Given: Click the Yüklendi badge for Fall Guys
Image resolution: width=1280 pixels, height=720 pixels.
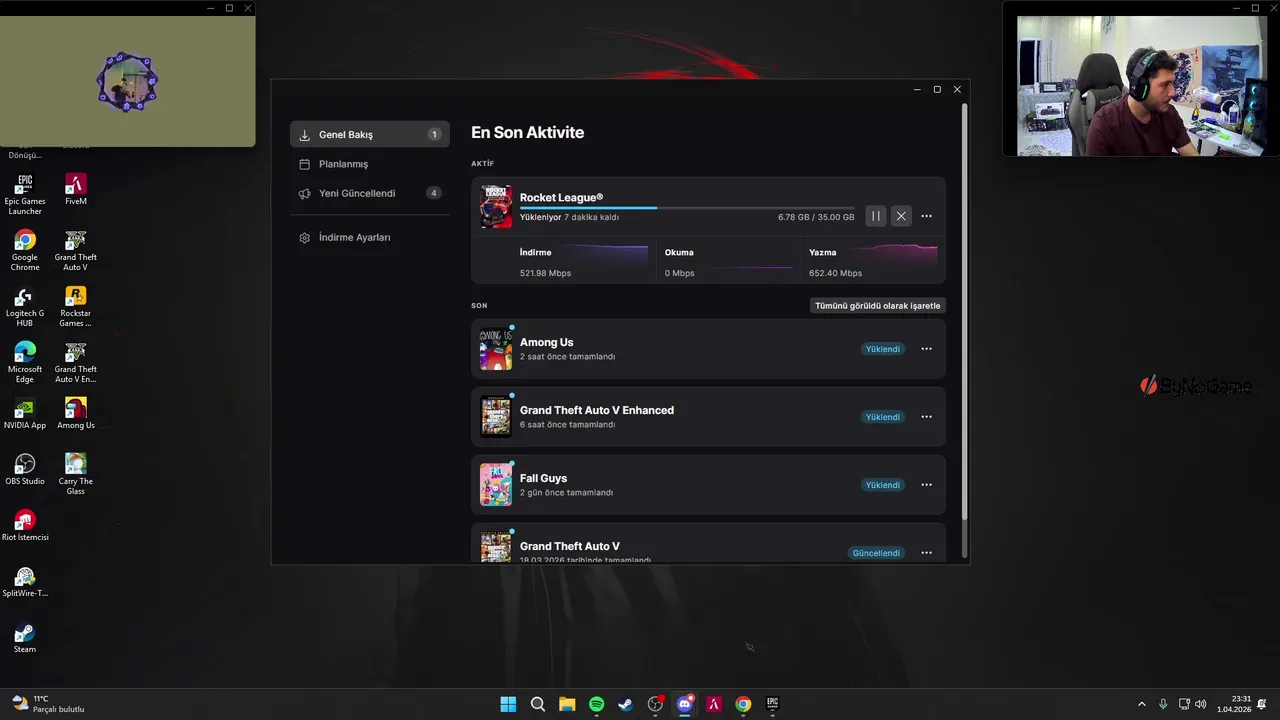Looking at the screenshot, I should tap(883, 485).
